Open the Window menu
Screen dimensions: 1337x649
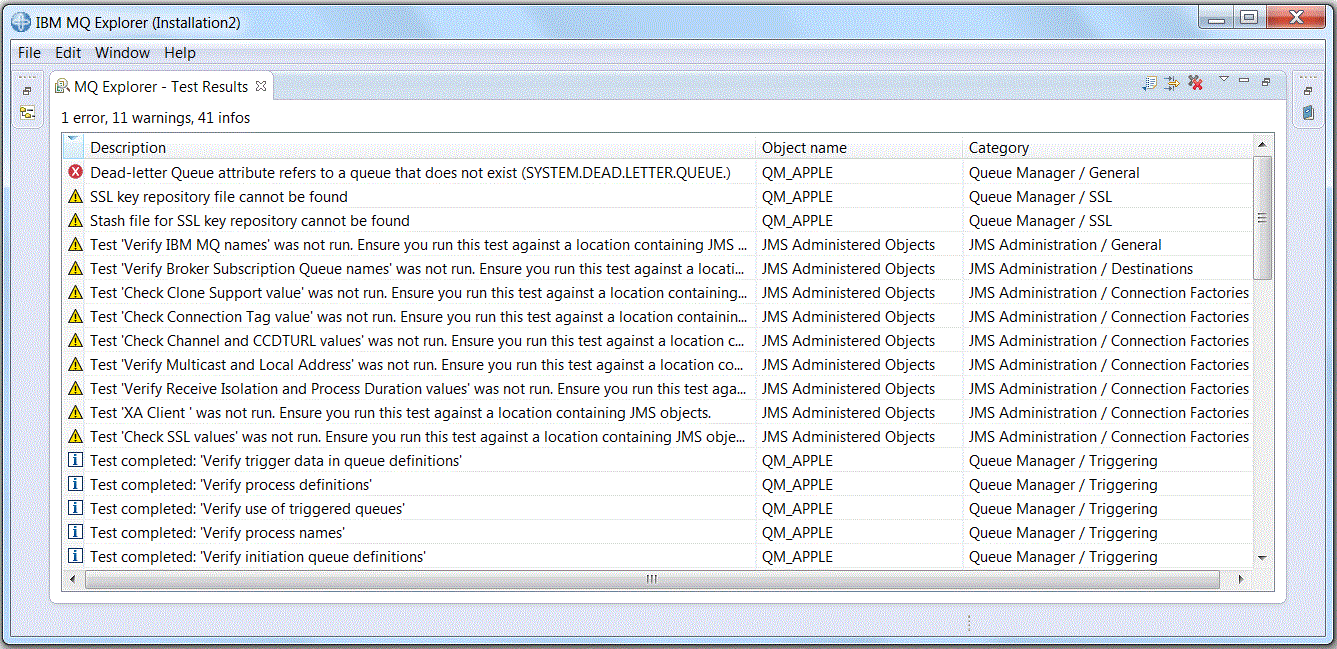pos(122,53)
